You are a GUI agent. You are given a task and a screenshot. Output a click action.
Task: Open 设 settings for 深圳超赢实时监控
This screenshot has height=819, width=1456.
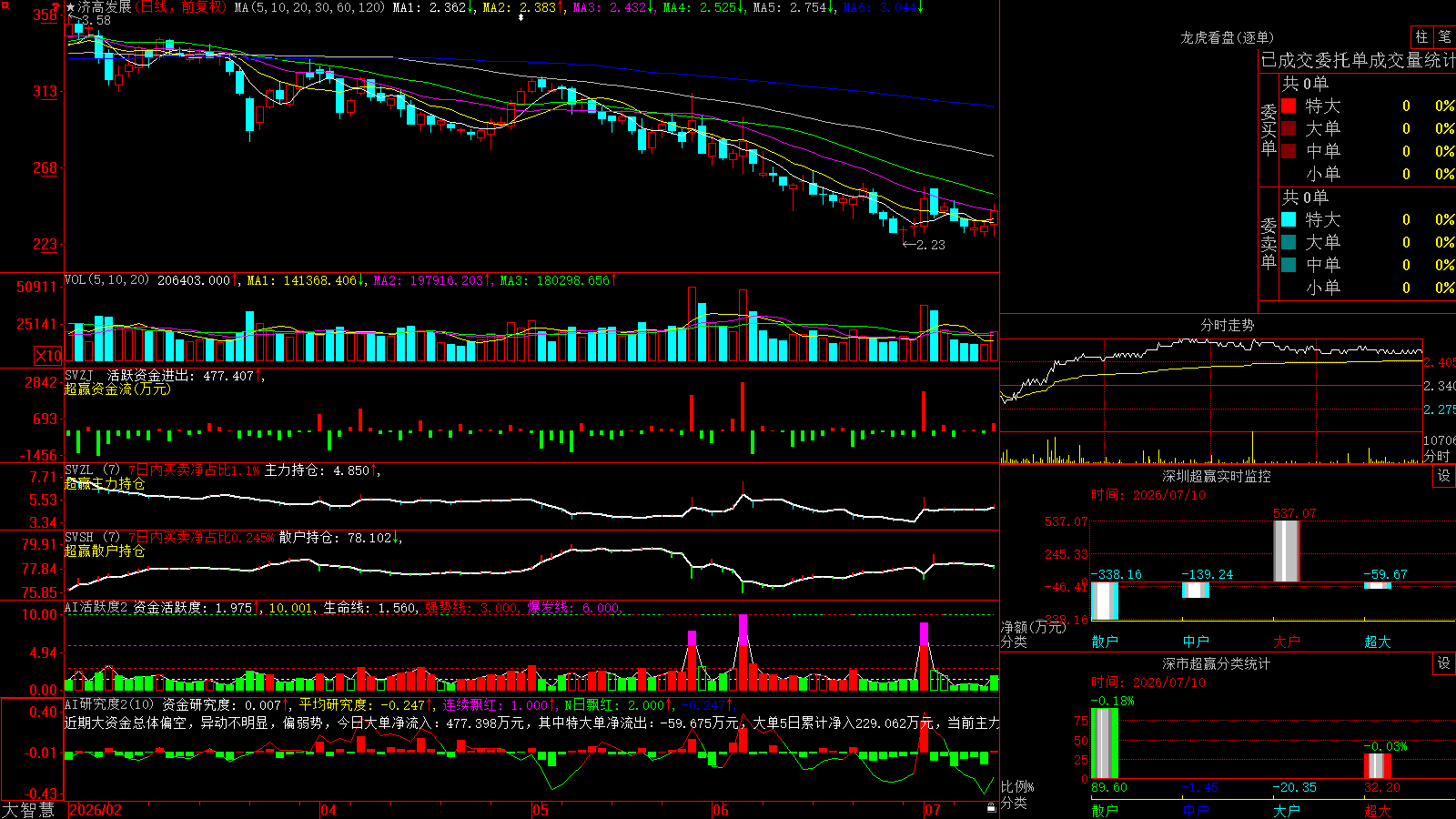pos(1444,476)
